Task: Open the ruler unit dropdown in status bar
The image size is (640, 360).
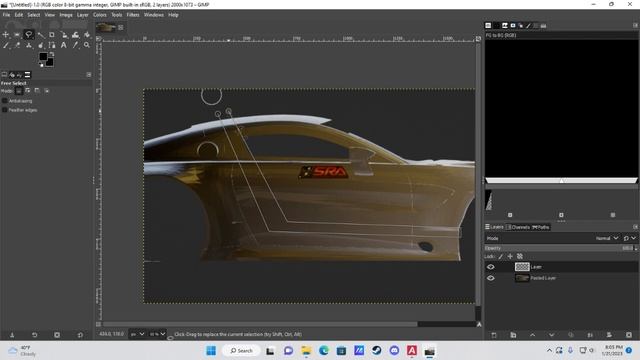Action: click(x=138, y=334)
